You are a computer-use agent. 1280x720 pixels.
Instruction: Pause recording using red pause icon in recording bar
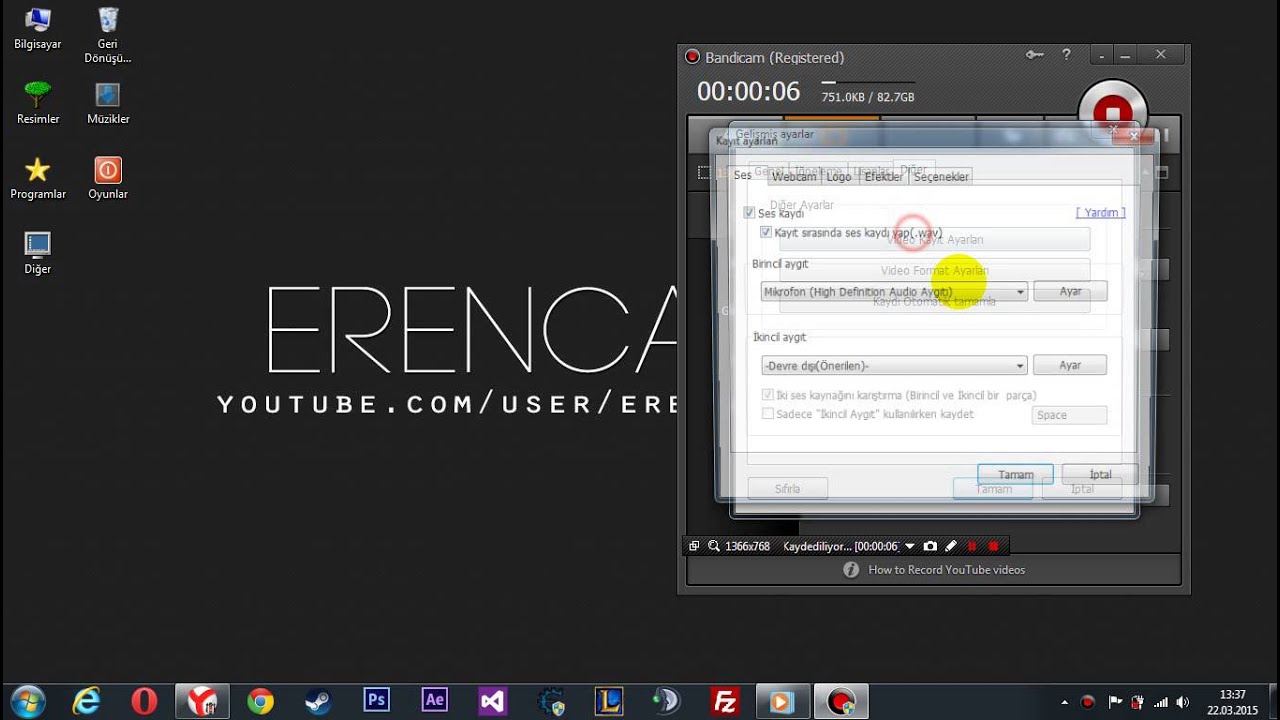click(x=972, y=546)
